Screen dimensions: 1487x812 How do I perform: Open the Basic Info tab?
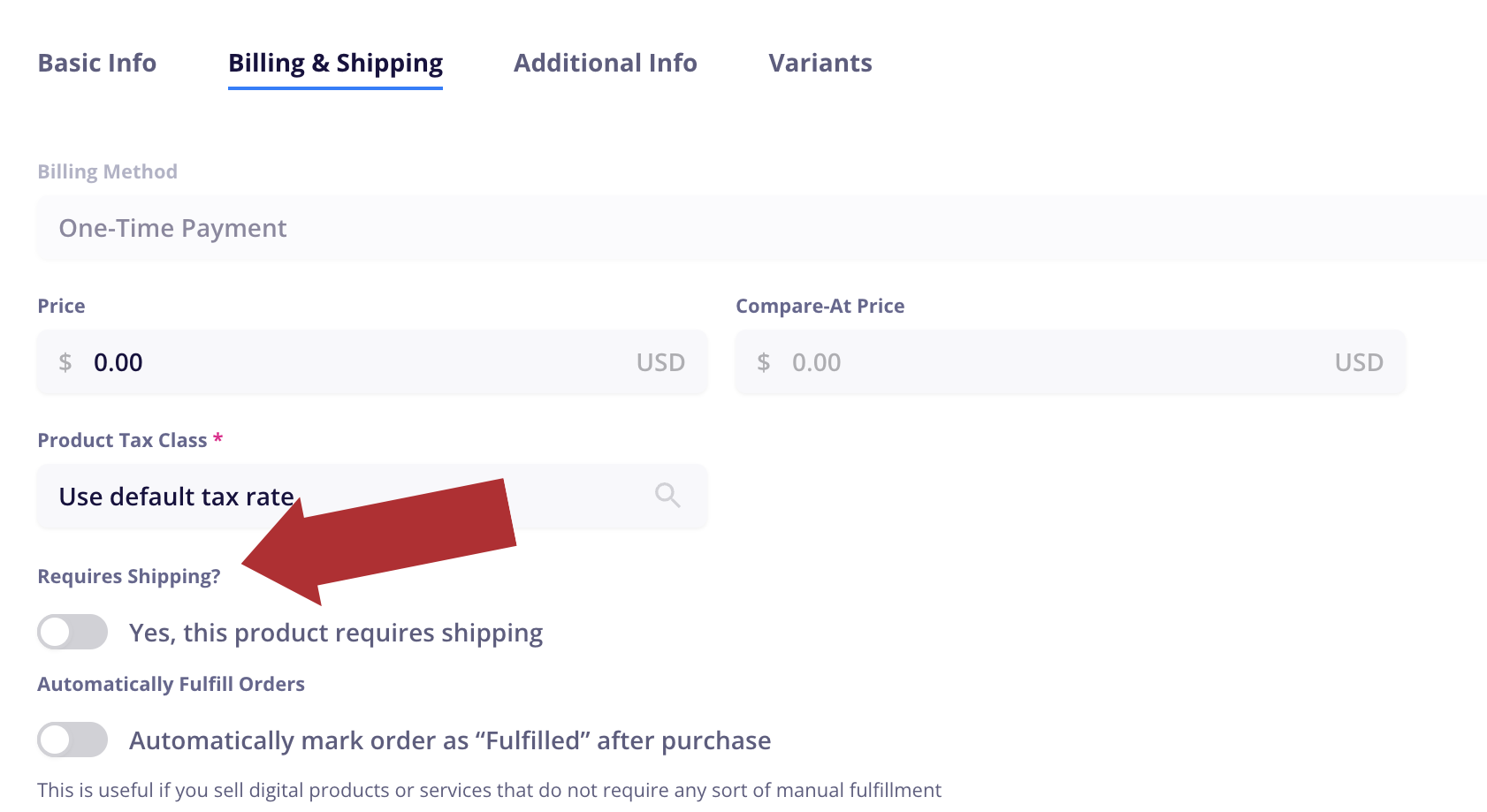(x=97, y=64)
